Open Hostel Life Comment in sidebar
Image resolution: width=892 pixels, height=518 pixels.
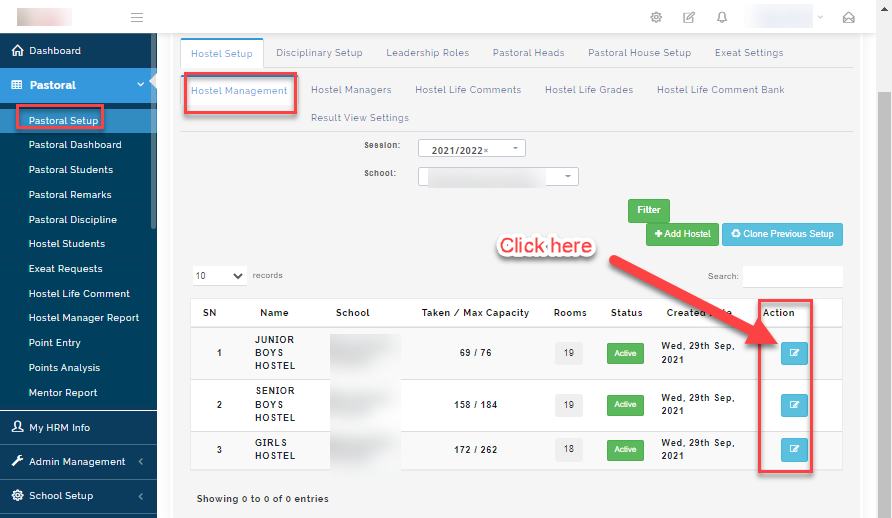coord(79,293)
